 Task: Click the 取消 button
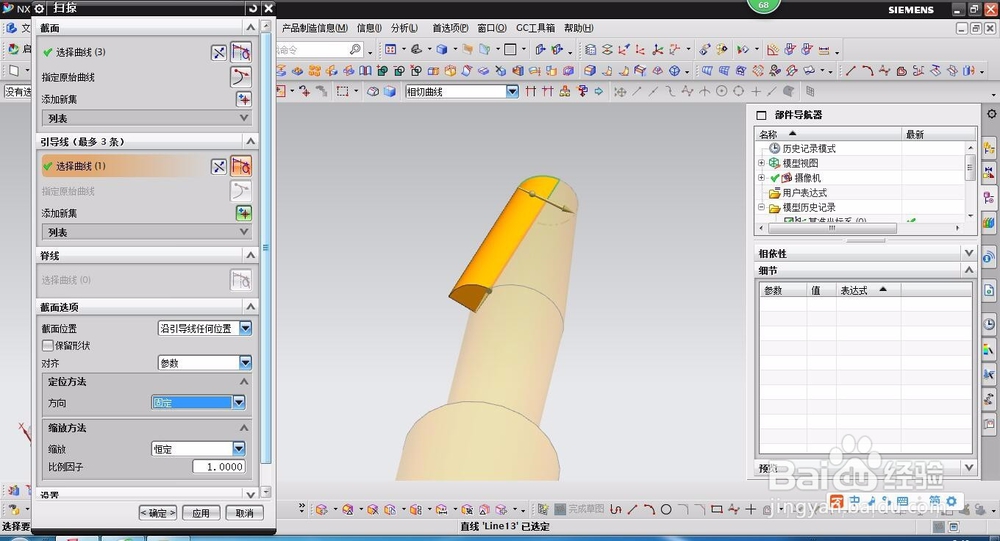[x=244, y=513]
